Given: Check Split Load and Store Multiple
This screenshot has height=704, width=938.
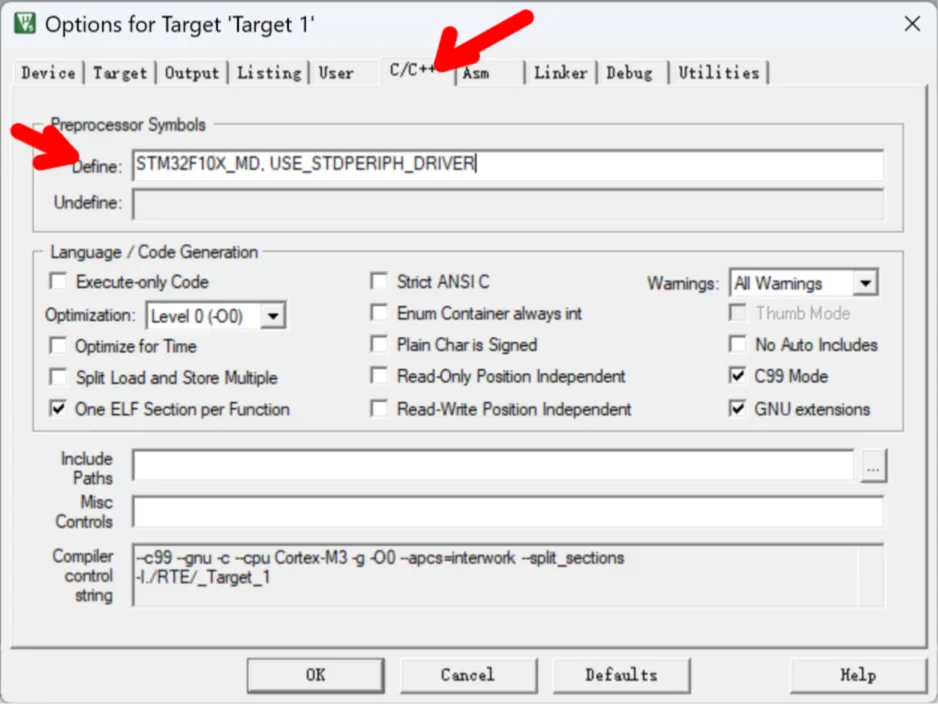Looking at the screenshot, I should click(58, 377).
